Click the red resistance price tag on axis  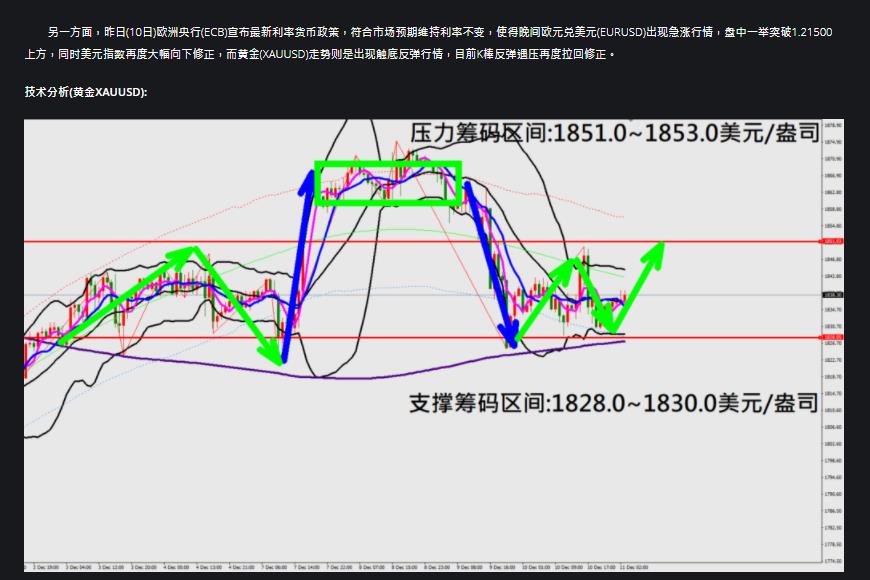pos(832,241)
